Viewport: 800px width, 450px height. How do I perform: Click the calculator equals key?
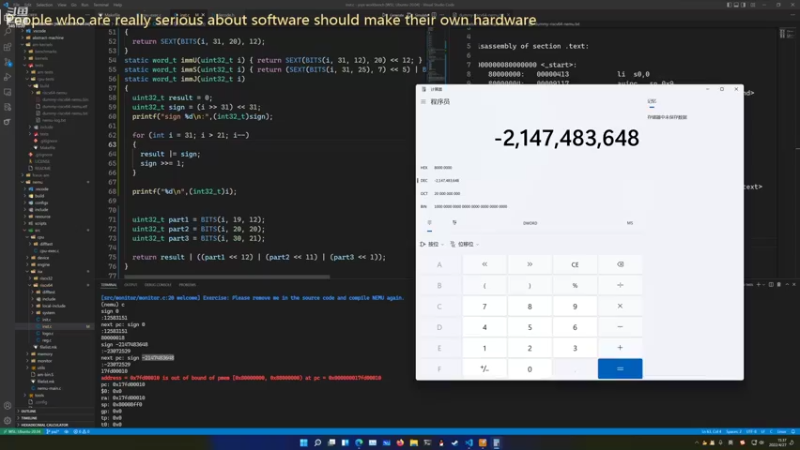point(620,369)
